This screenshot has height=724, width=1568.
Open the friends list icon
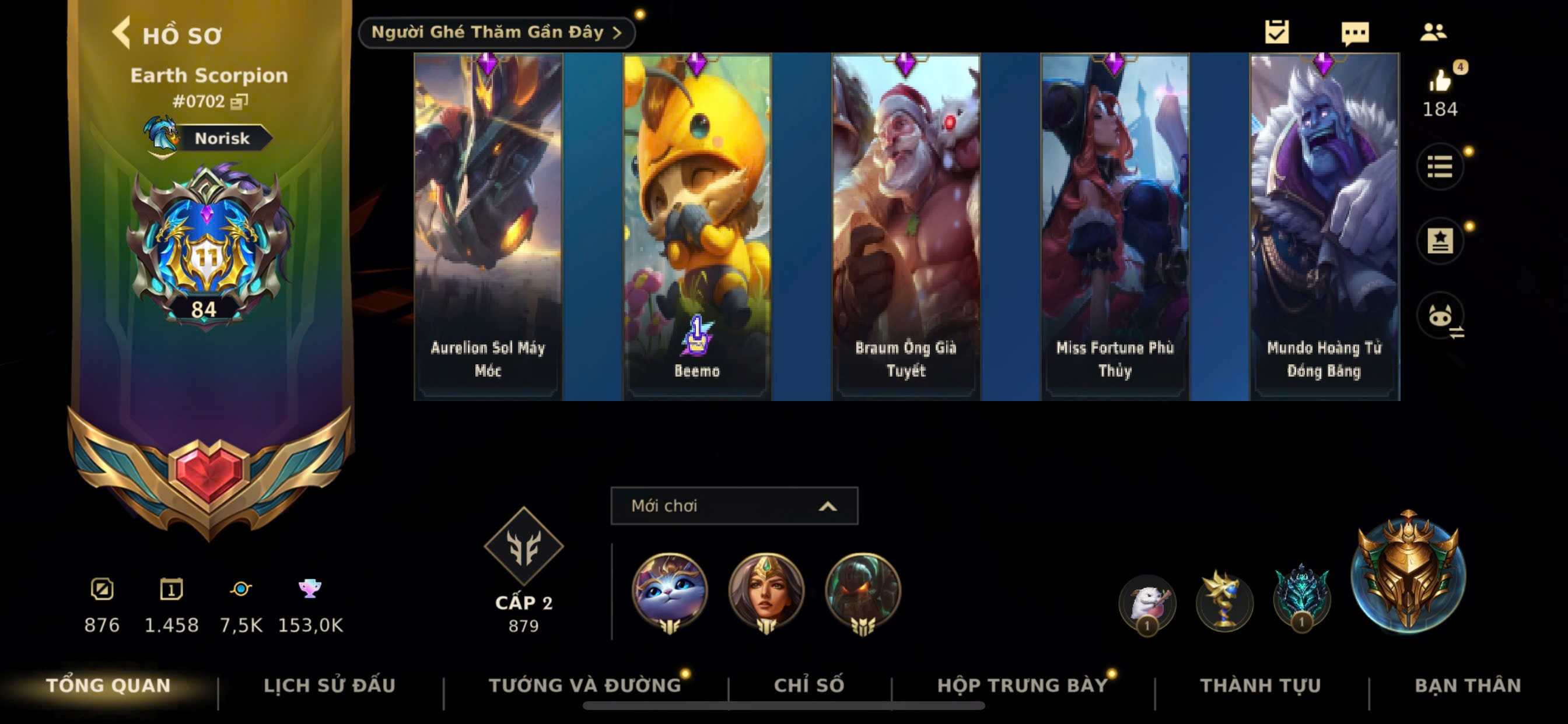[1433, 31]
